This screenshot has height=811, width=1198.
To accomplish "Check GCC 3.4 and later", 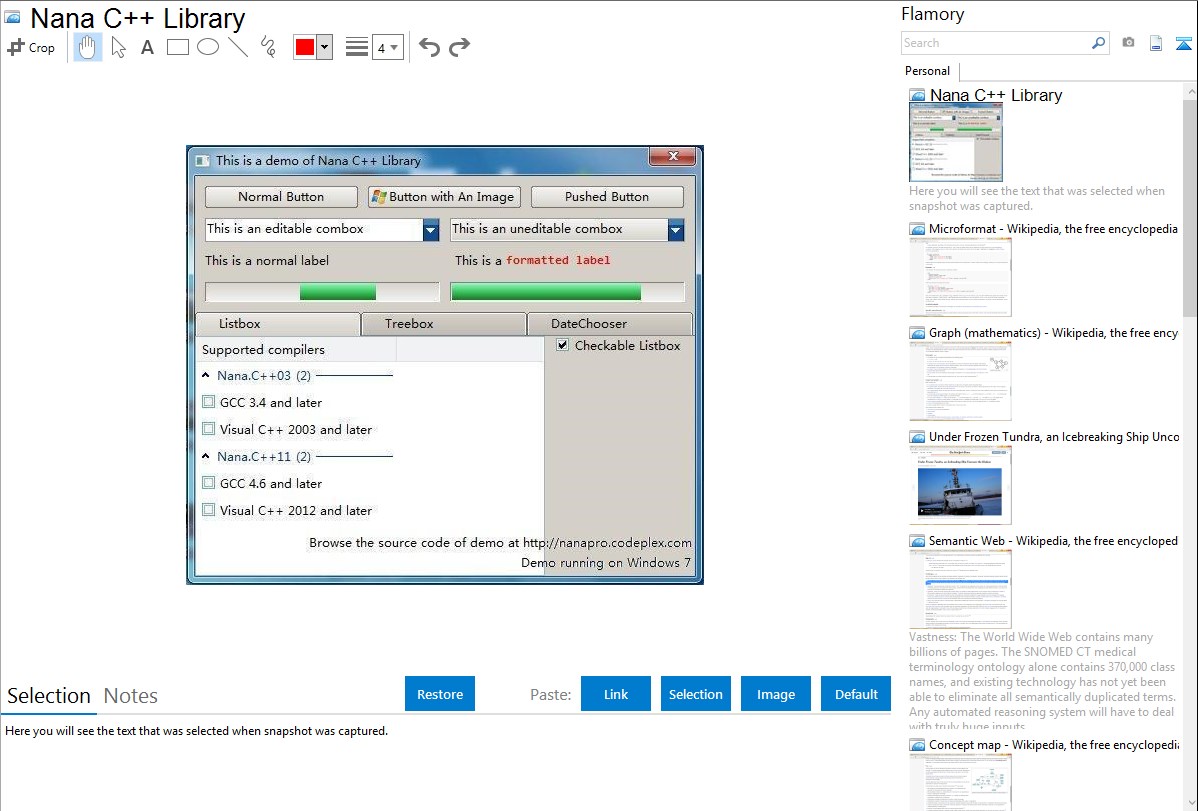I will (209, 402).
